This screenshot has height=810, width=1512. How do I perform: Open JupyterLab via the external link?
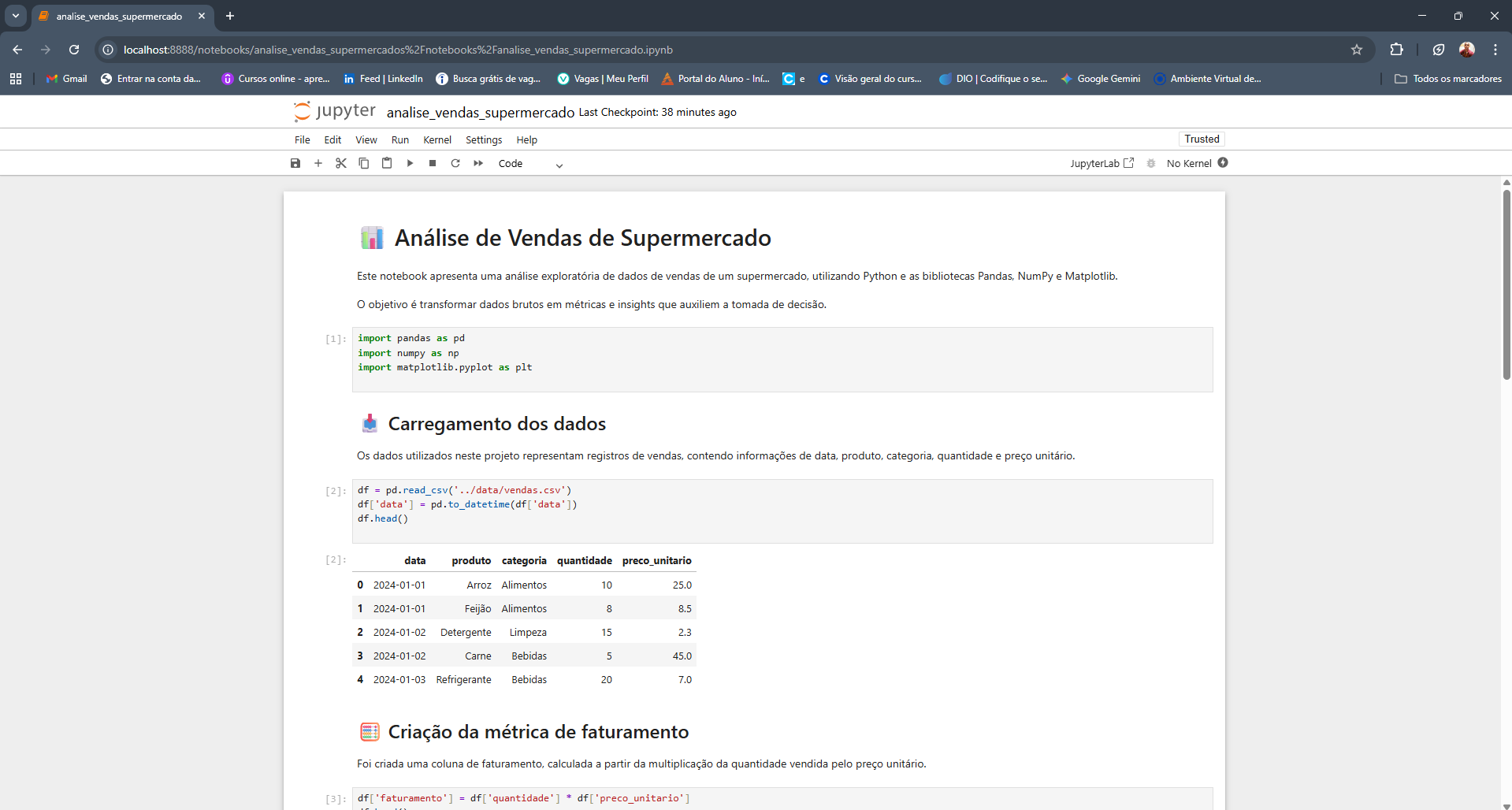point(1101,163)
